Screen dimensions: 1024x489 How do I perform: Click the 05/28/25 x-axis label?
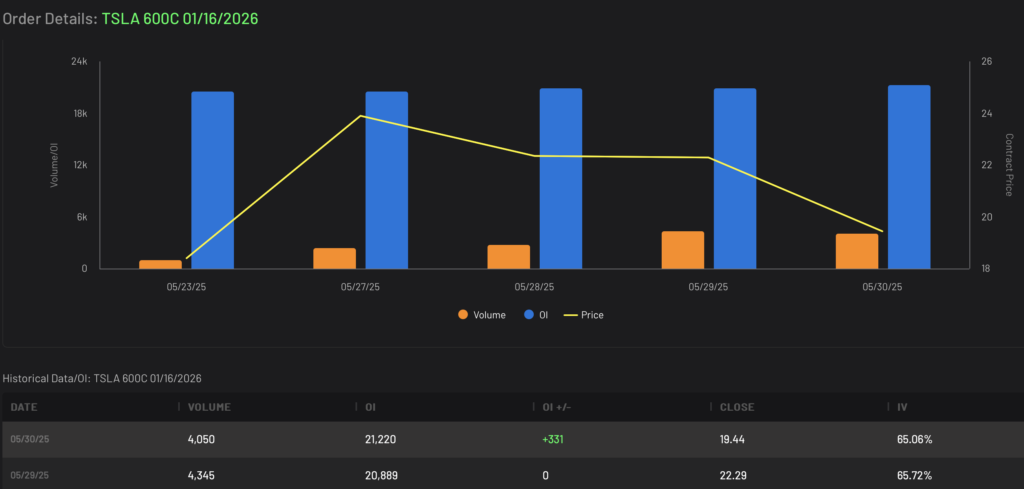[x=534, y=287]
